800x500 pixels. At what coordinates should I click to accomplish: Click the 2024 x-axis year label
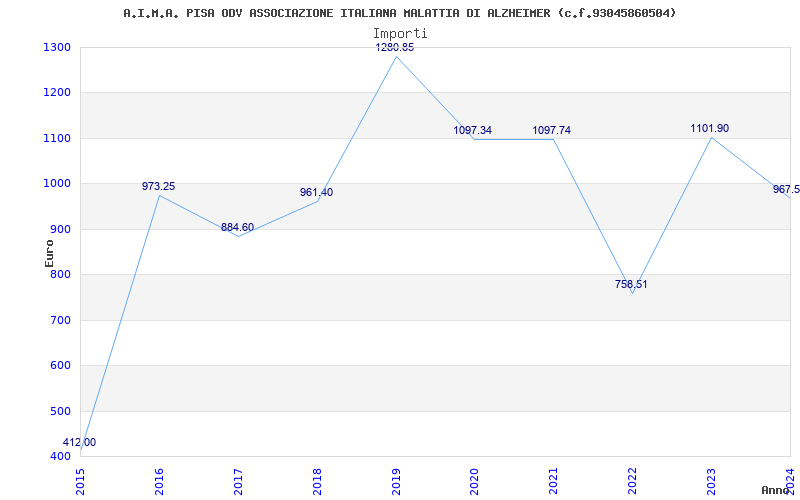(790, 481)
